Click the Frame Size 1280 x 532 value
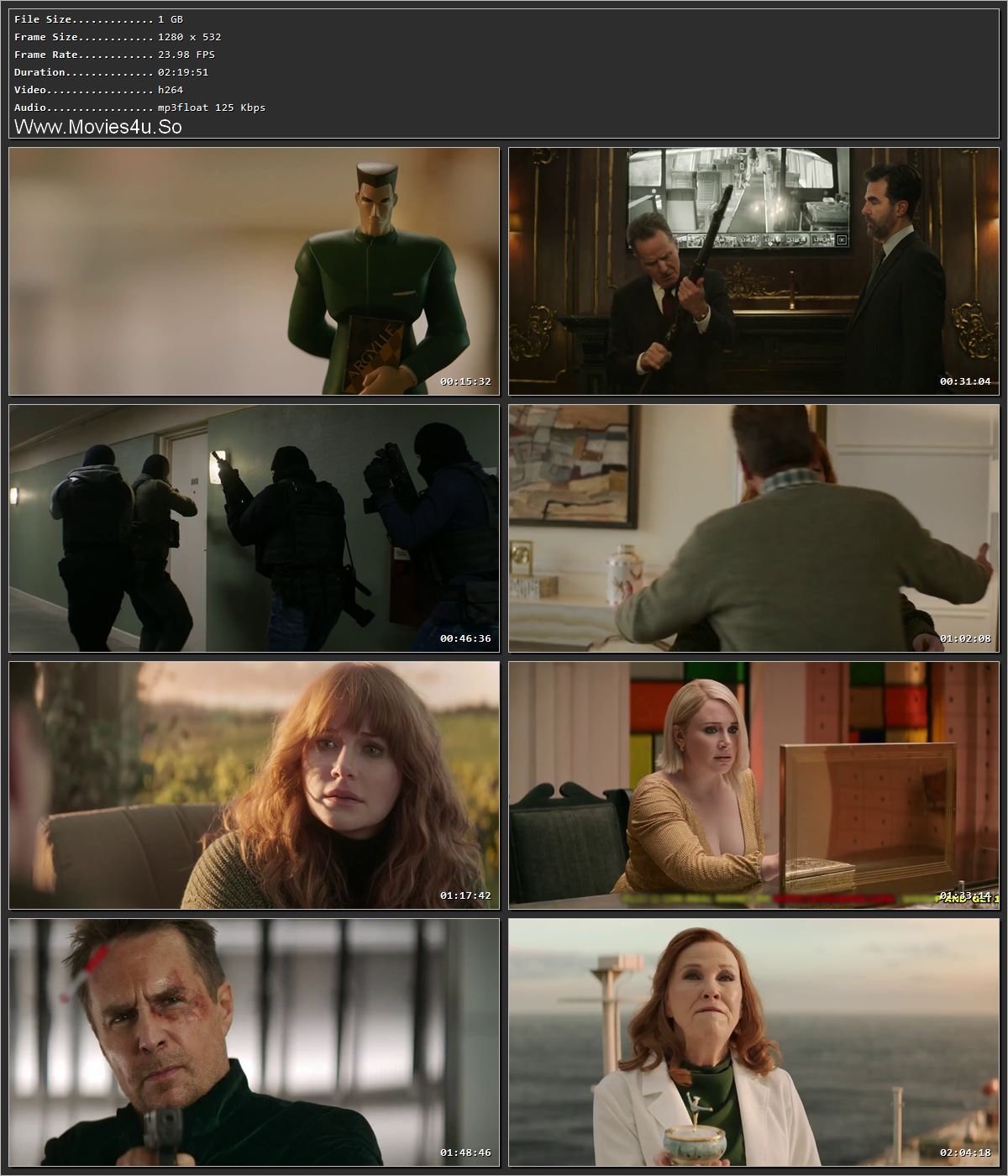The width and height of the screenshot is (1008, 1176). 190,37
